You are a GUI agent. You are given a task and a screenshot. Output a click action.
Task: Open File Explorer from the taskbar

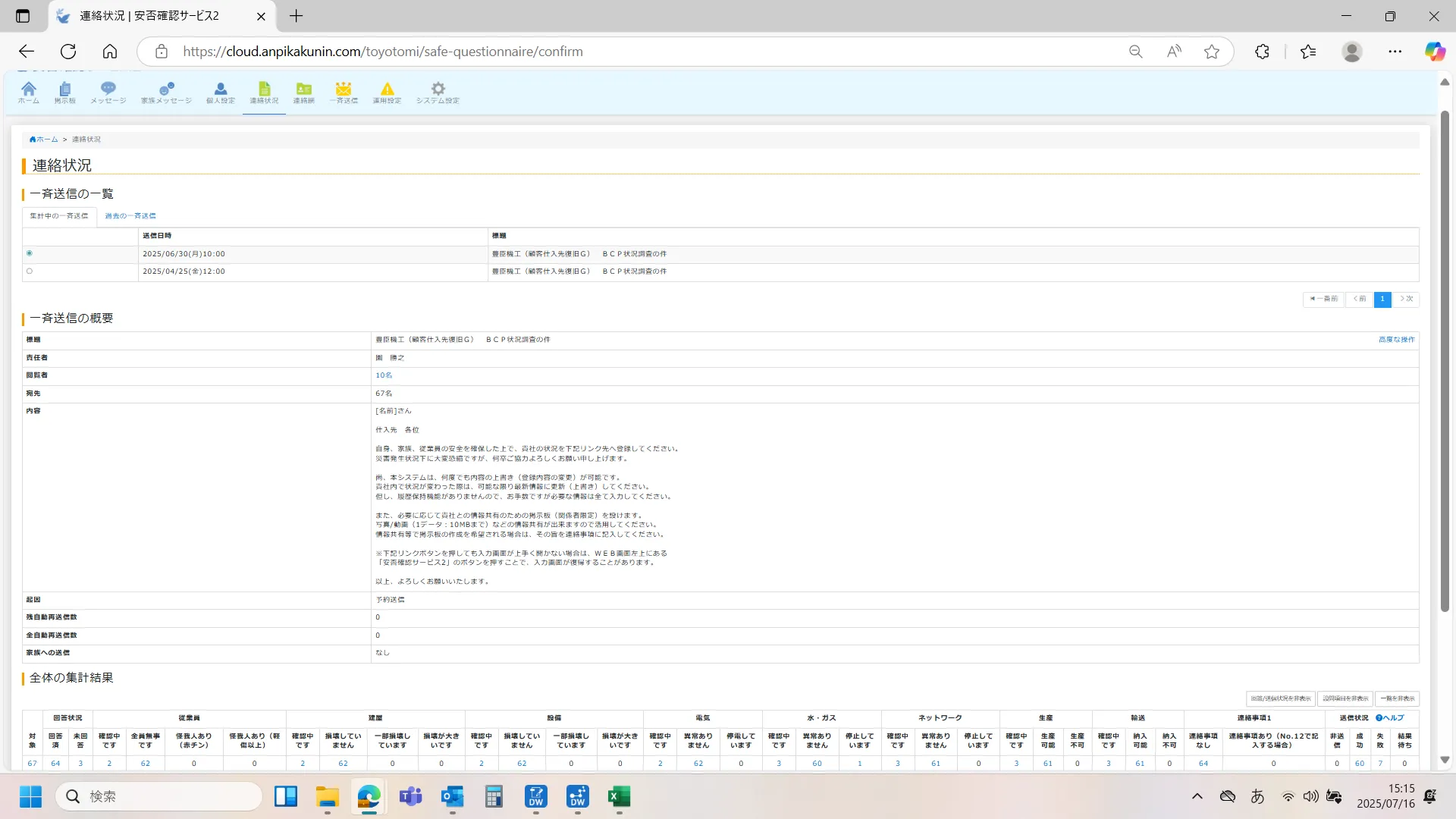pyautogui.click(x=328, y=796)
